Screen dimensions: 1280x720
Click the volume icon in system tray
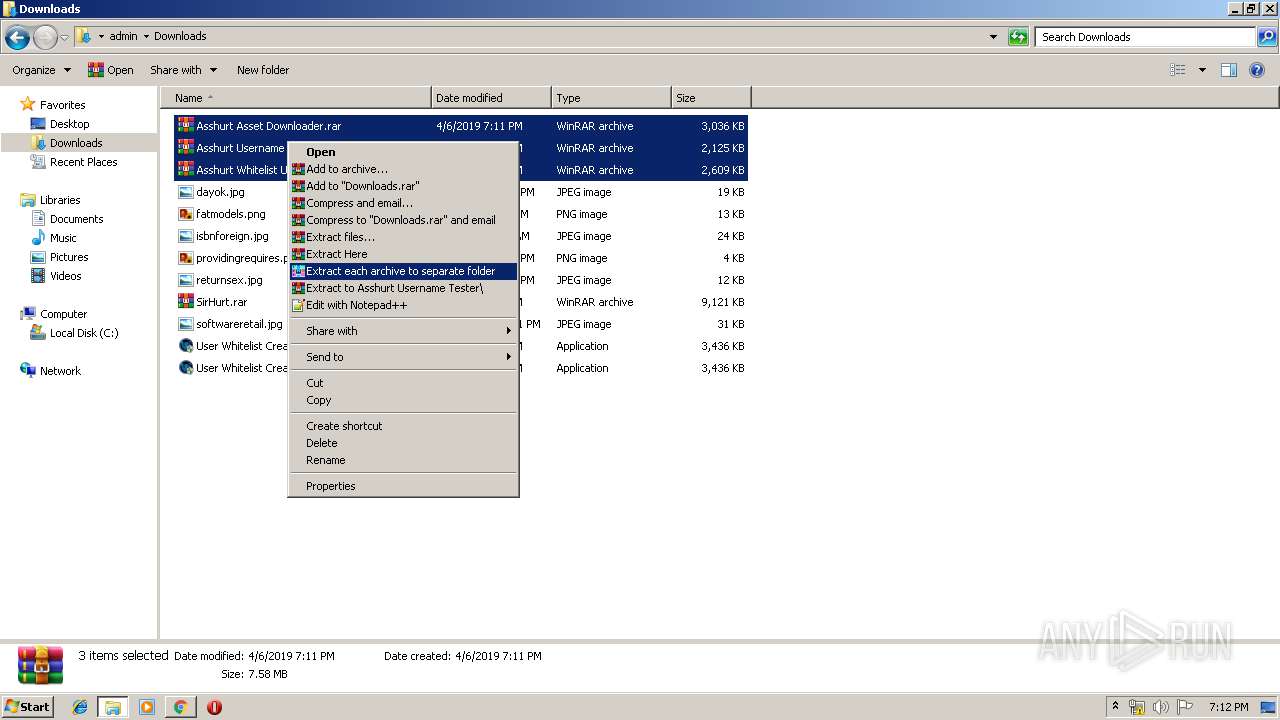pos(1160,707)
